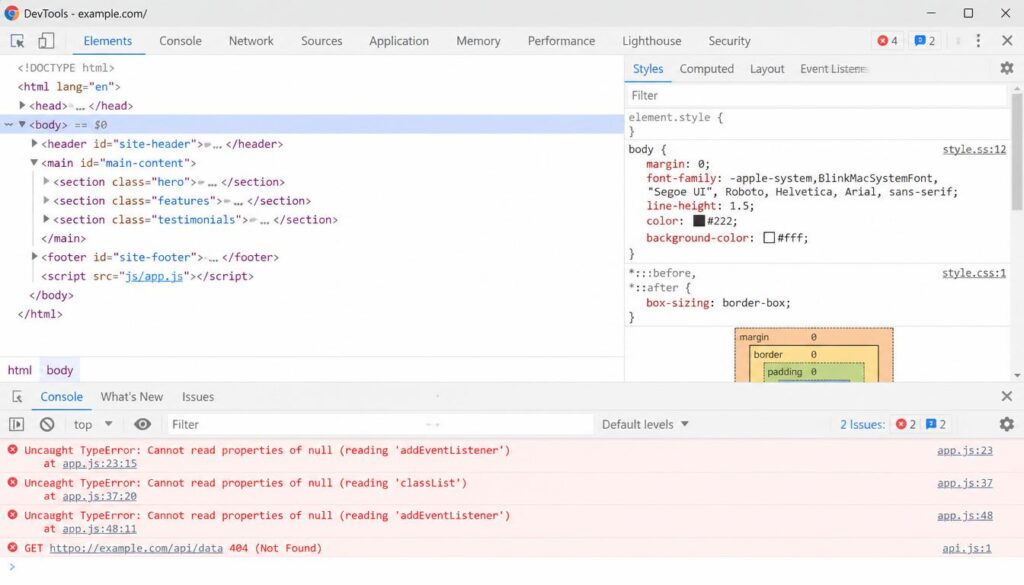The height and width of the screenshot is (585, 1024).
Task: Open the Performance tab
Action: coord(562,41)
